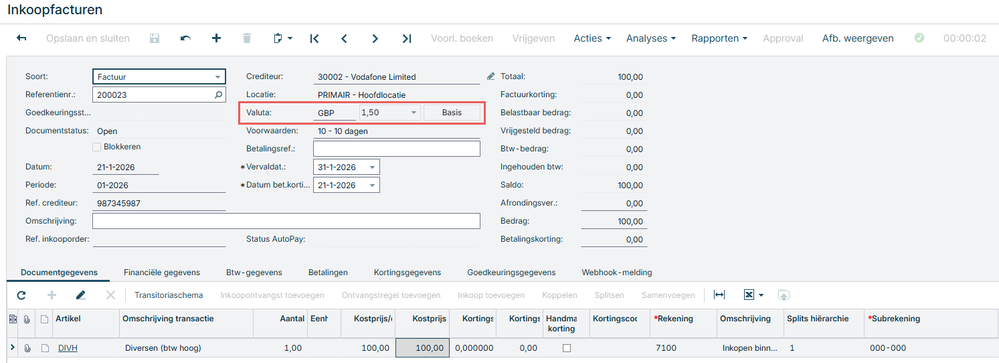999x363 pixels.
Task: Click the Datum field 21-1-2026
Action: tap(126, 167)
